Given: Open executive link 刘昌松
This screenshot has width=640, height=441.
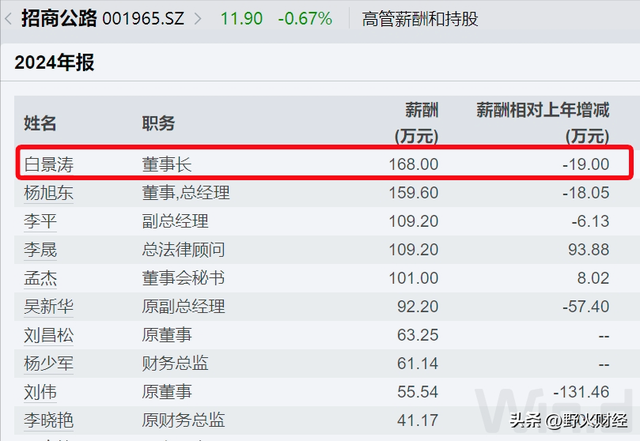Looking at the screenshot, I should pyautogui.click(x=49, y=335).
